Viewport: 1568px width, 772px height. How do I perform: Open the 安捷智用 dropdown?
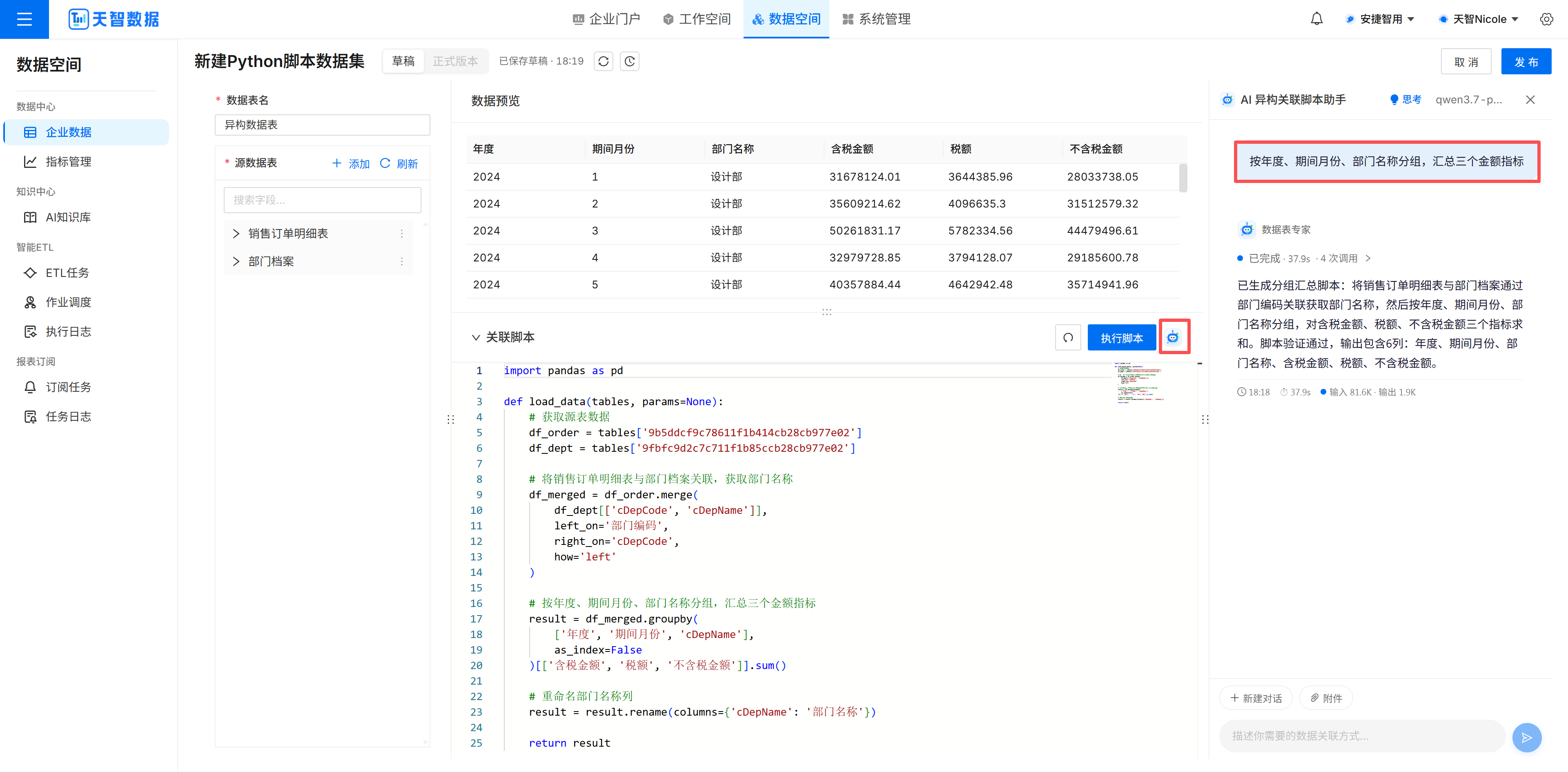[1379, 20]
